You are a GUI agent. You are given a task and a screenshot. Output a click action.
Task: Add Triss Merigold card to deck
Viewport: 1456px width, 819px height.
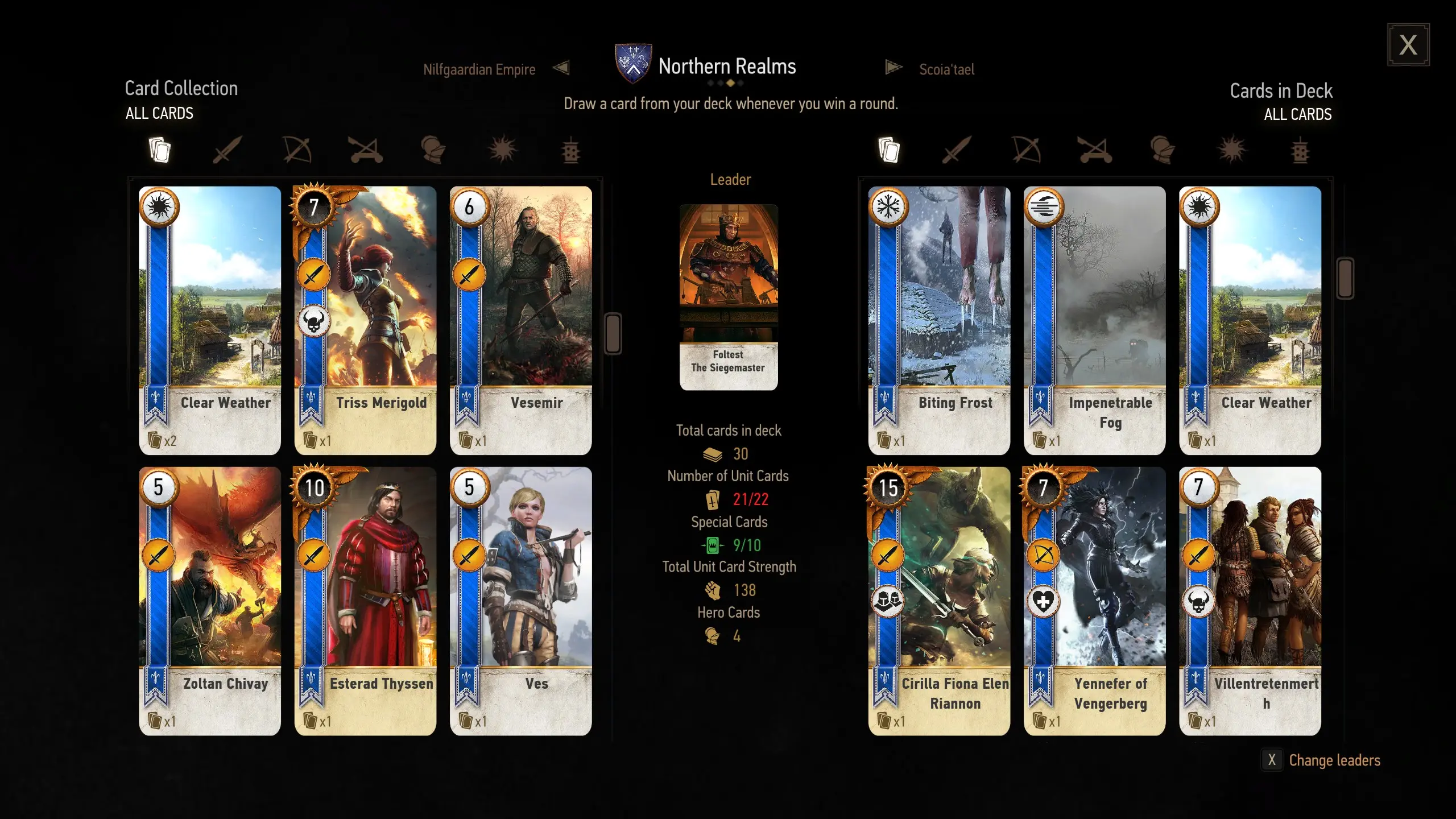point(365,320)
